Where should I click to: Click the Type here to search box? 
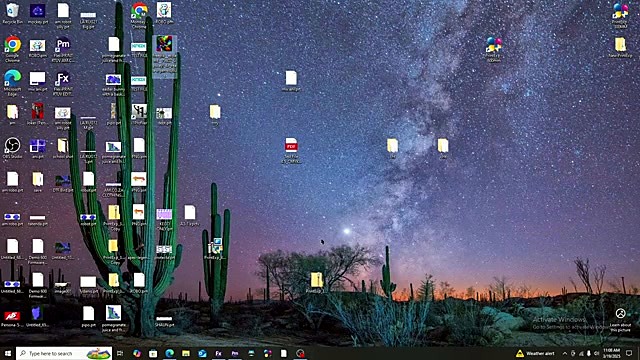[x=64, y=353]
